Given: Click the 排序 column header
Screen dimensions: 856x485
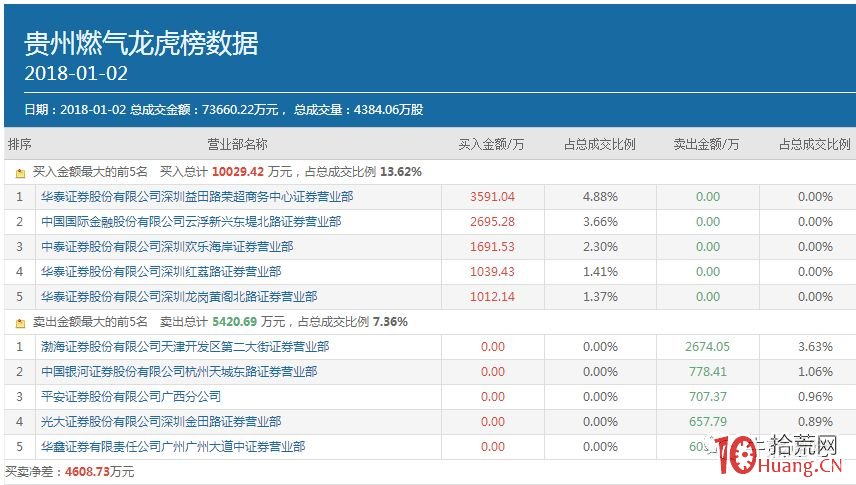Looking at the screenshot, I should click(20, 144).
